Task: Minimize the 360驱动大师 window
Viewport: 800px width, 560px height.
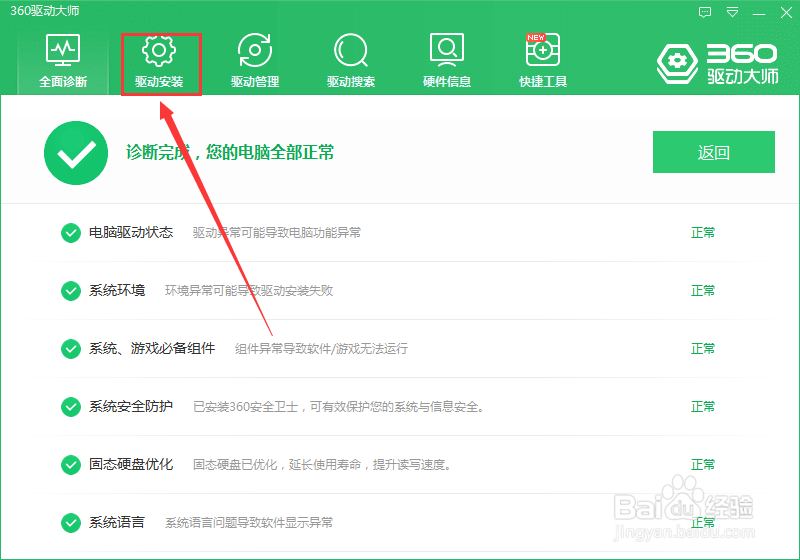Action: [x=759, y=12]
